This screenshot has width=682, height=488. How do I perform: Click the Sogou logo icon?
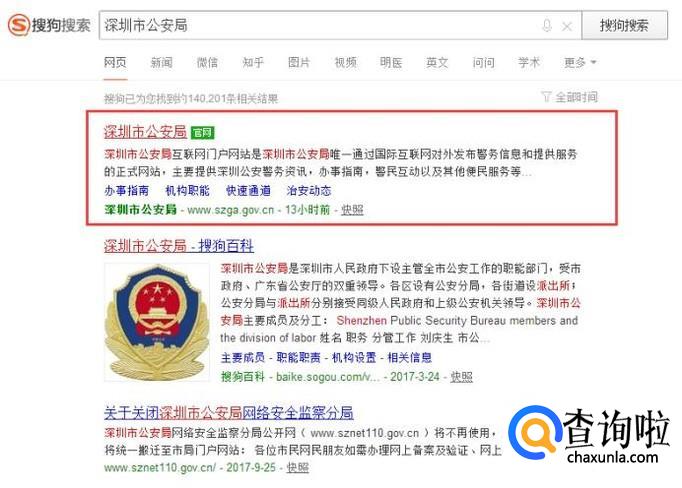(x=19, y=25)
